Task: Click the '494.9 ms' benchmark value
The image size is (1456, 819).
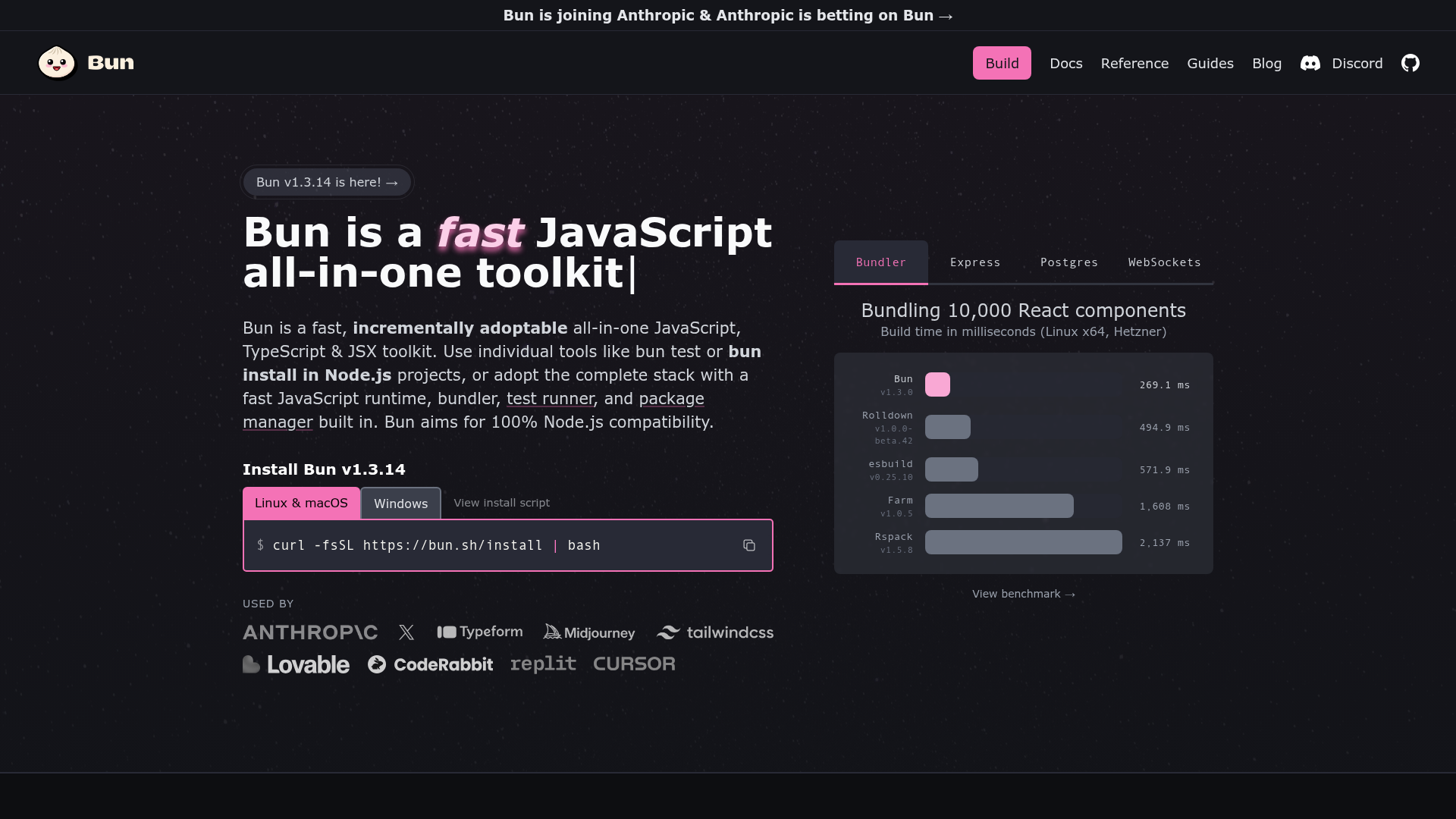Action: coord(1165,428)
